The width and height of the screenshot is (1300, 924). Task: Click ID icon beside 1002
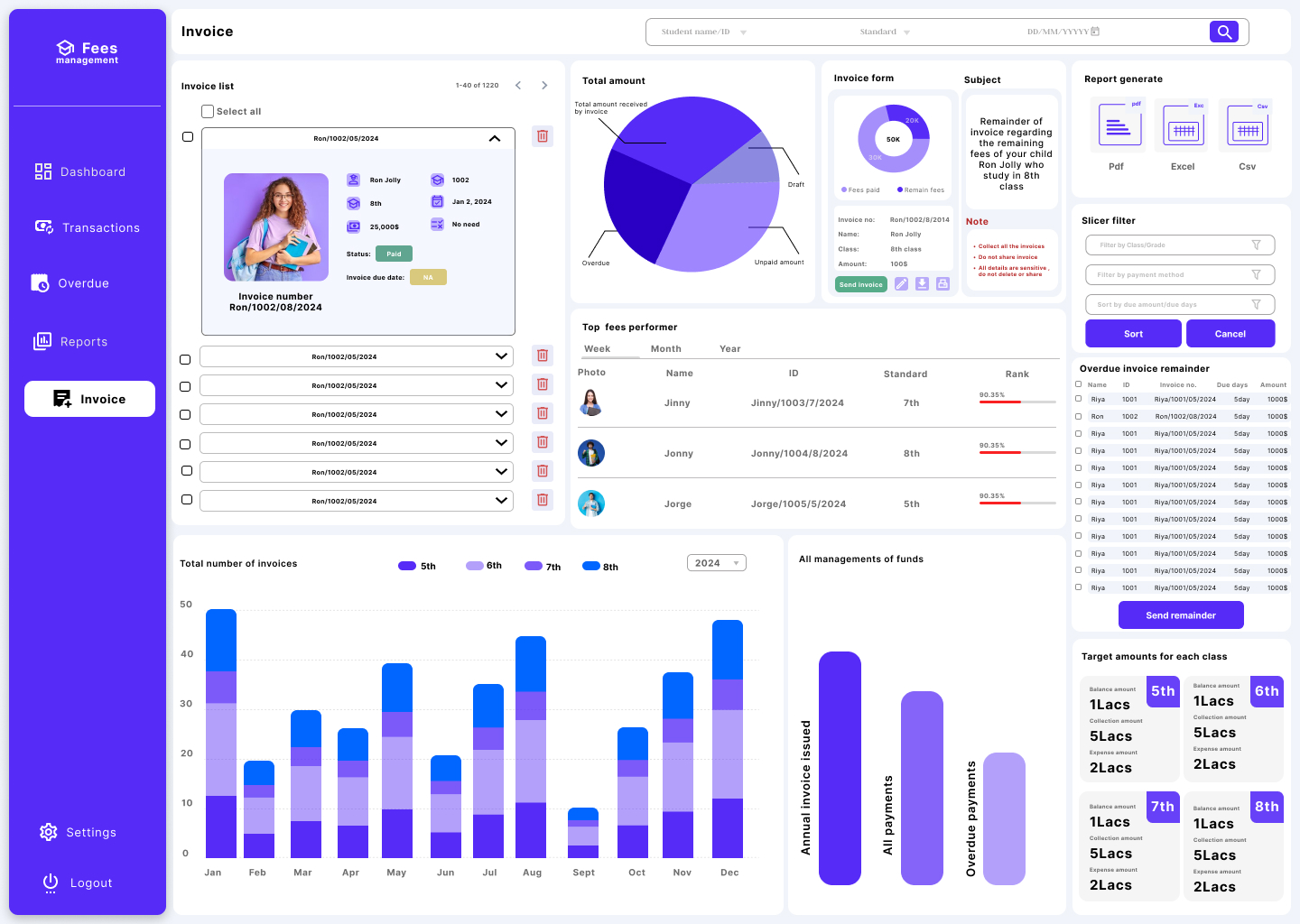tap(437, 180)
